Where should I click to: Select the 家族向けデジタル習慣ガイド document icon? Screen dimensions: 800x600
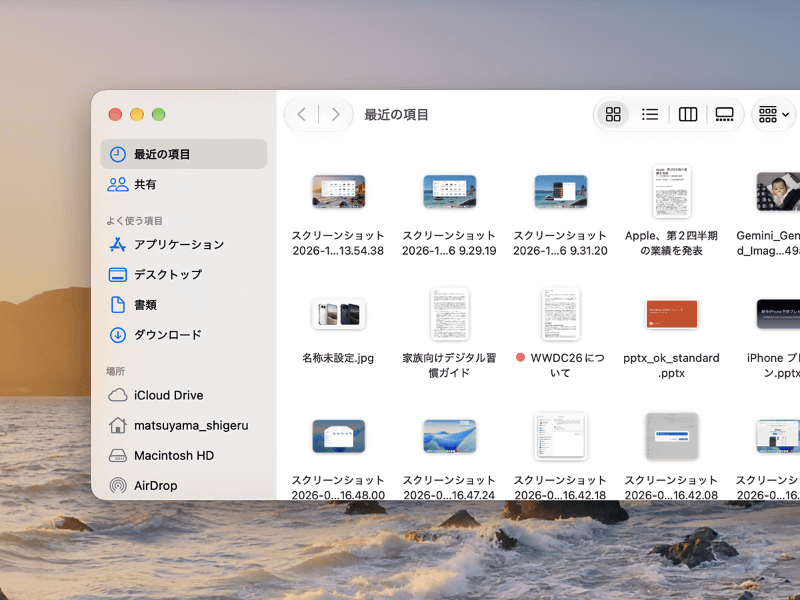[449, 314]
